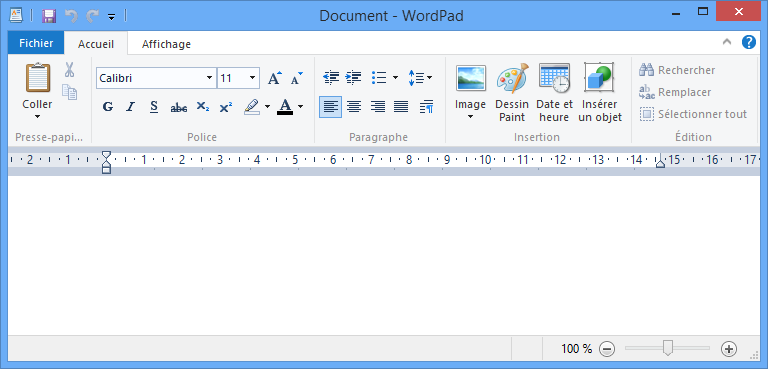Click the decrease indent icon
The width and height of the screenshot is (768, 369).
tap(331, 77)
